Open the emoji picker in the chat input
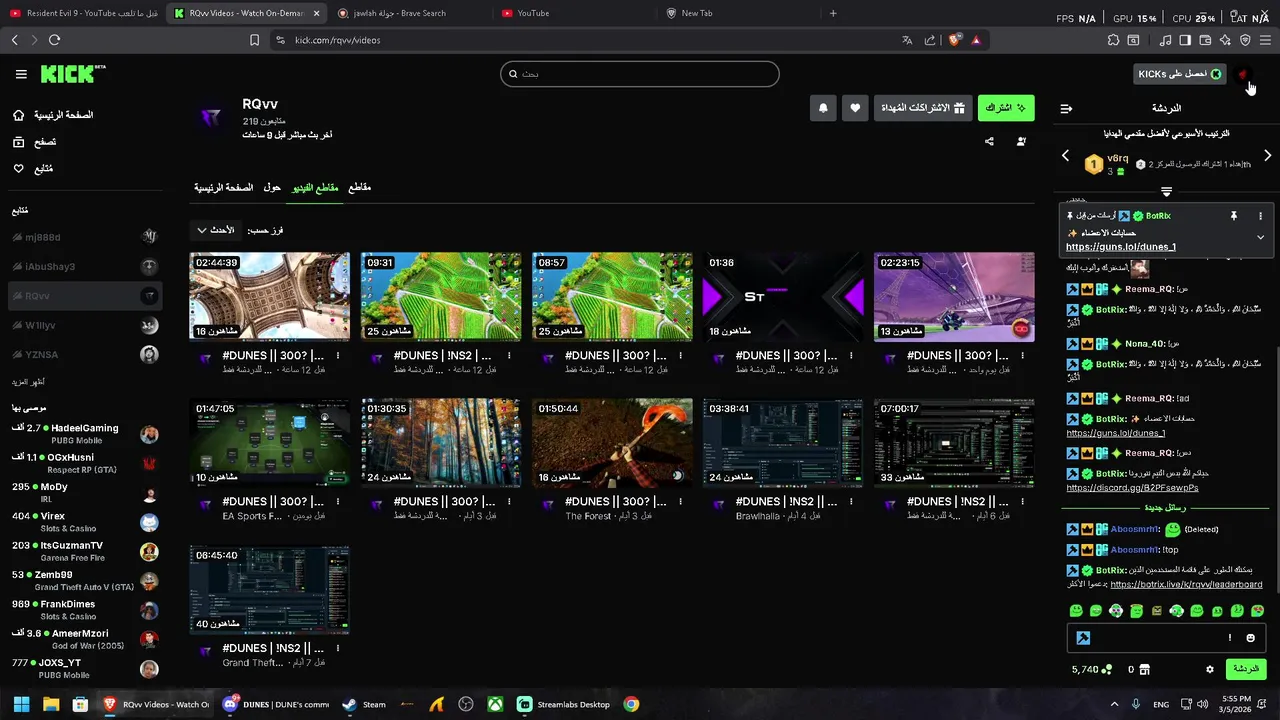Screen dimensions: 1280x720 [1250, 638]
